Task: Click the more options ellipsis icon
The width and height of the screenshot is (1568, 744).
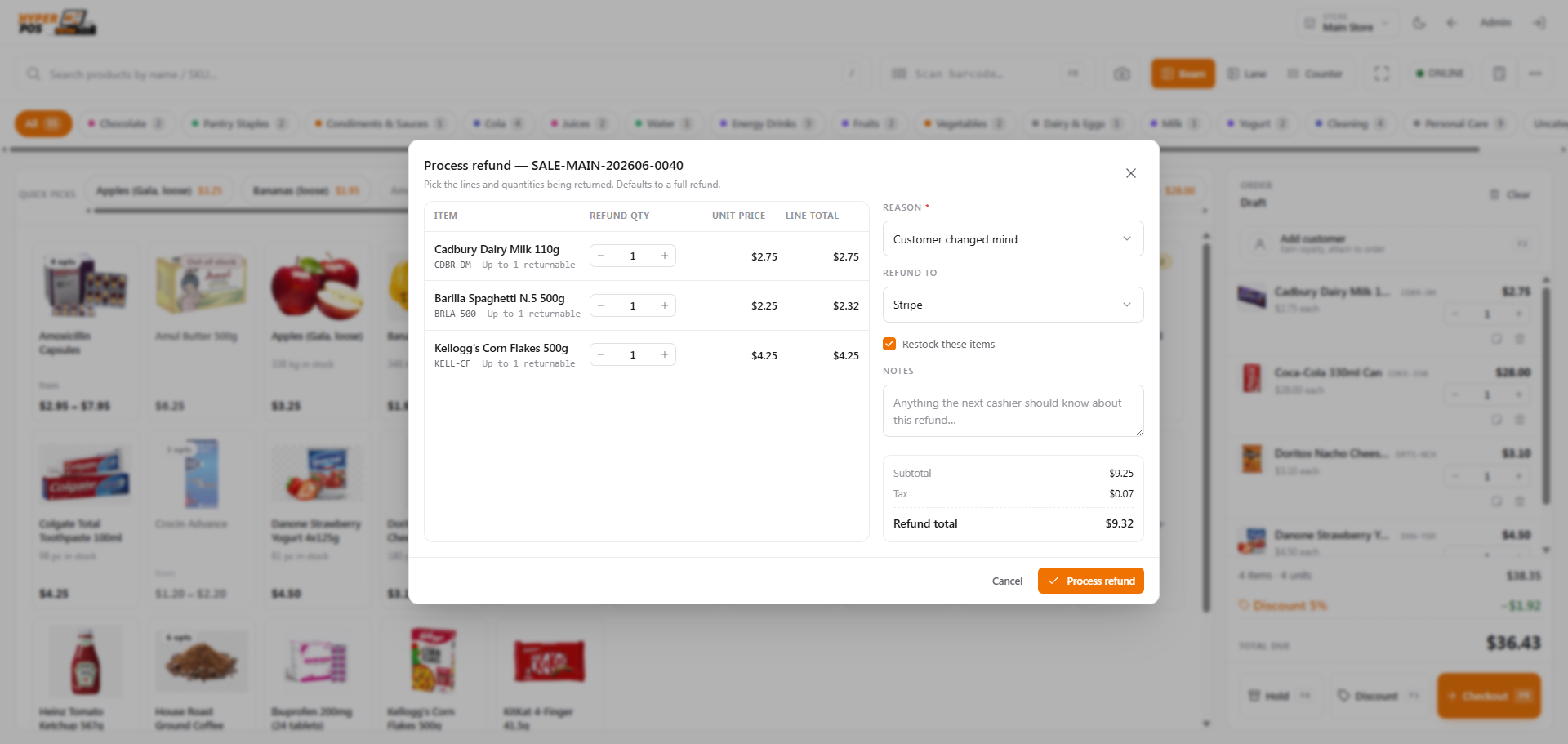Action: point(1535,74)
